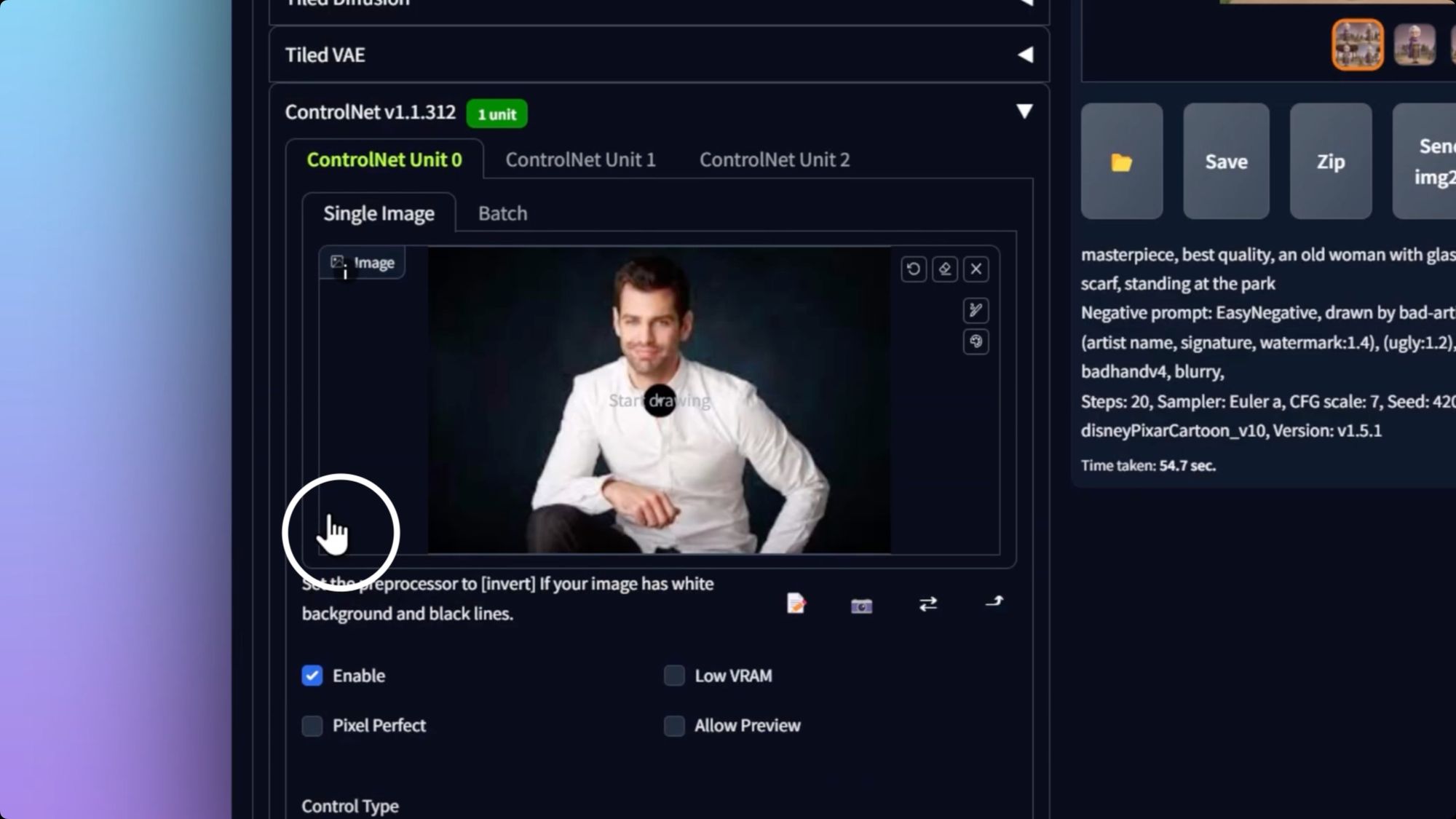The width and height of the screenshot is (1456, 819).
Task: Open the Batch tab
Action: pyautogui.click(x=502, y=213)
